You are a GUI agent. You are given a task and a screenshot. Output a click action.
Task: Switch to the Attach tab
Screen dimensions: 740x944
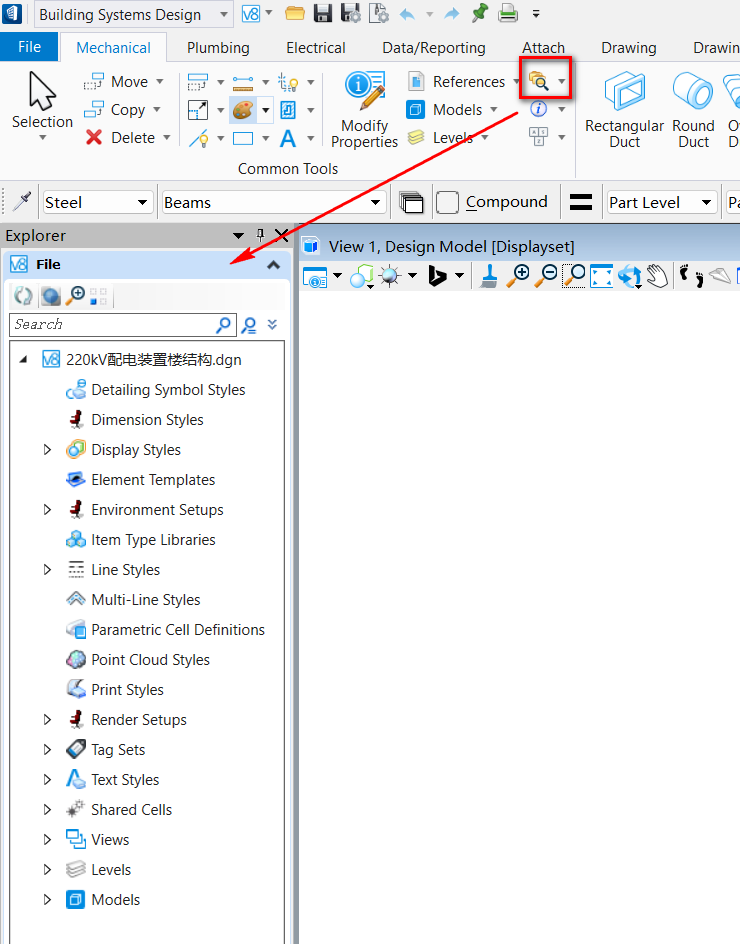pos(543,48)
